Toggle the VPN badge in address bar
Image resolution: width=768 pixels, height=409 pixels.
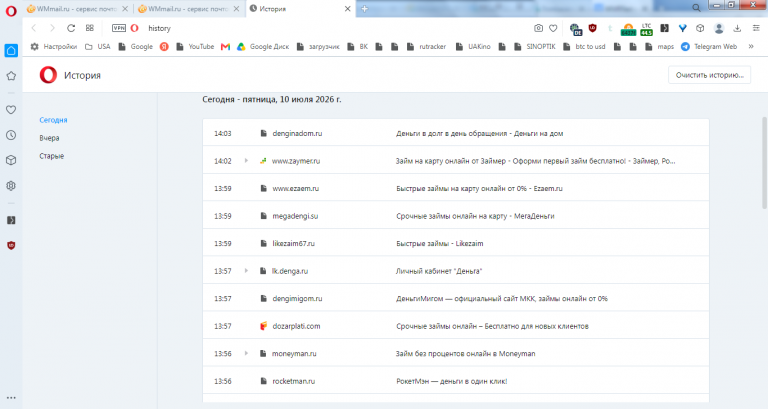(x=119, y=28)
